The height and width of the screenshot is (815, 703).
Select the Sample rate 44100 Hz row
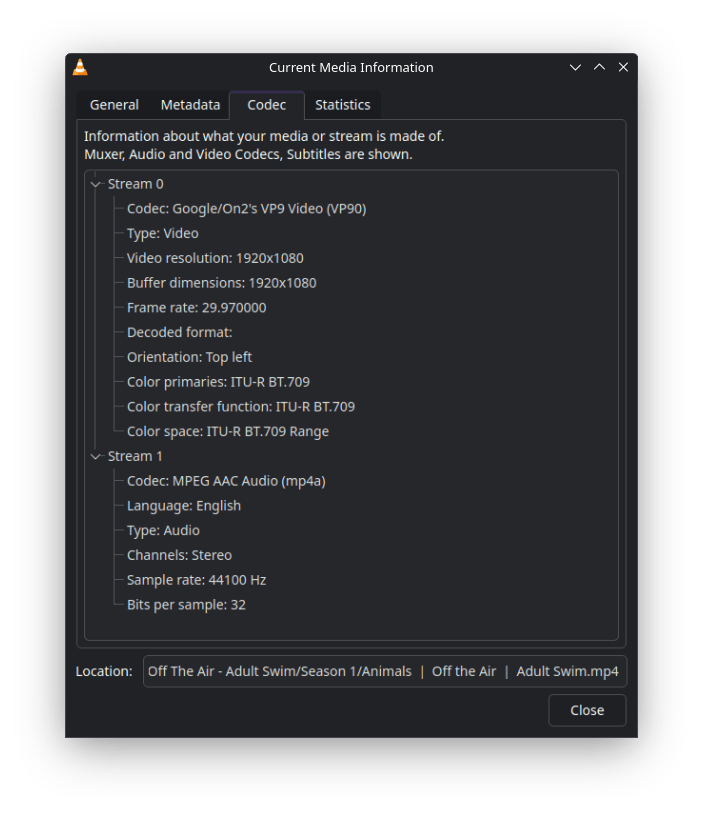coord(196,580)
